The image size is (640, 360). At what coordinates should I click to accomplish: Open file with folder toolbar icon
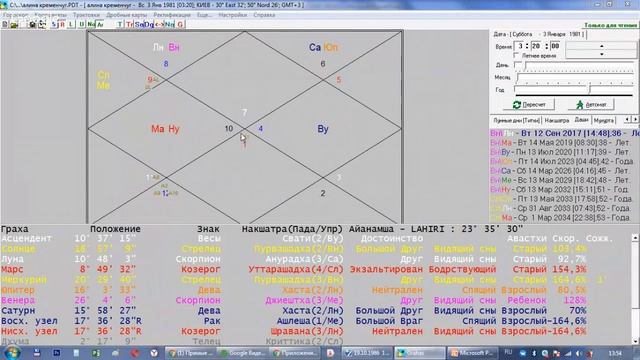pyautogui.click(x=14, y=24)
